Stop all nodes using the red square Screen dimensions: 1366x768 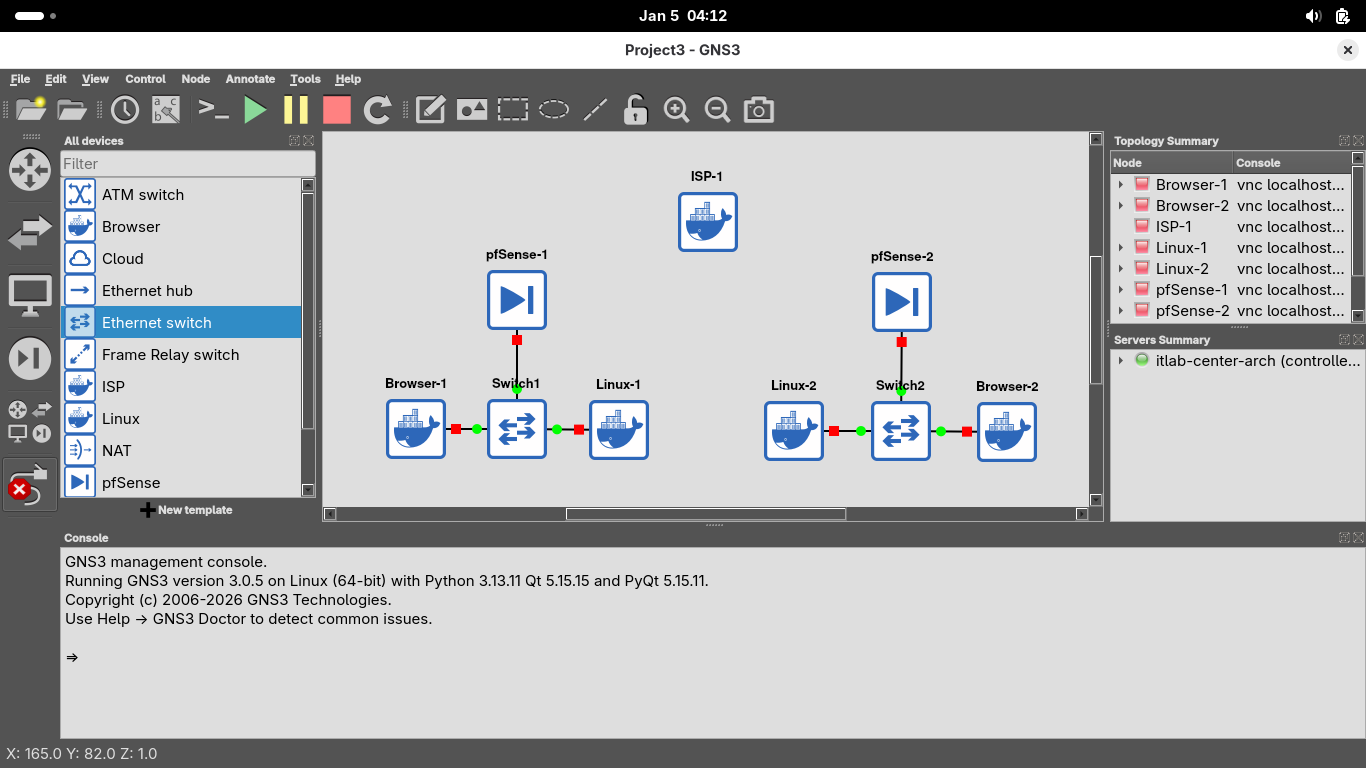337,110
